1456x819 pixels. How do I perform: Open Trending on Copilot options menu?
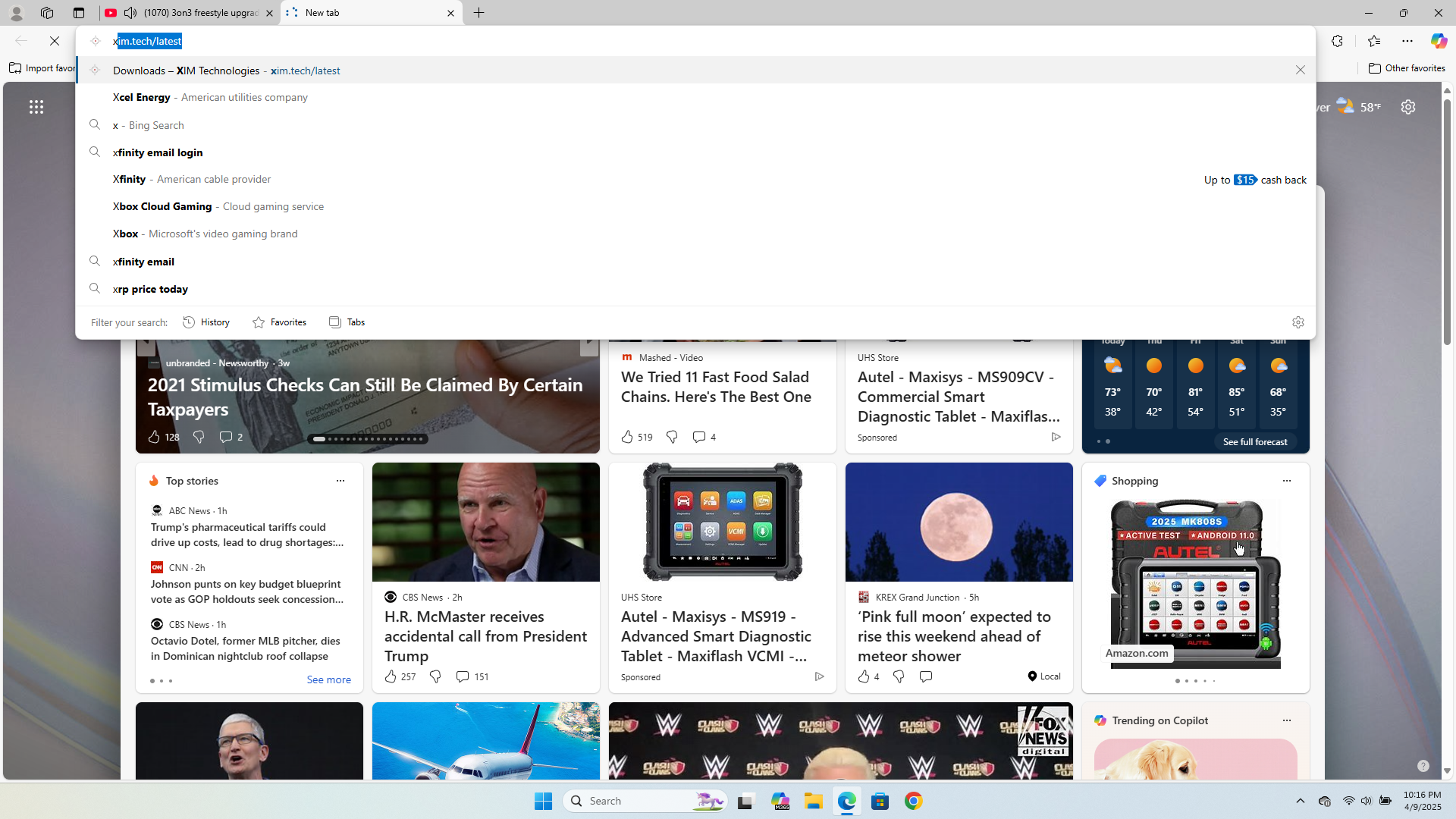tap(1287, 720)
